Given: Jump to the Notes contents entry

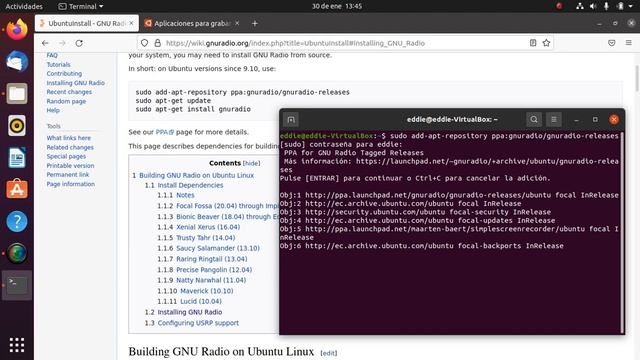Looking at the screenshot, I should pyautogui.click(x=185, y=195).
